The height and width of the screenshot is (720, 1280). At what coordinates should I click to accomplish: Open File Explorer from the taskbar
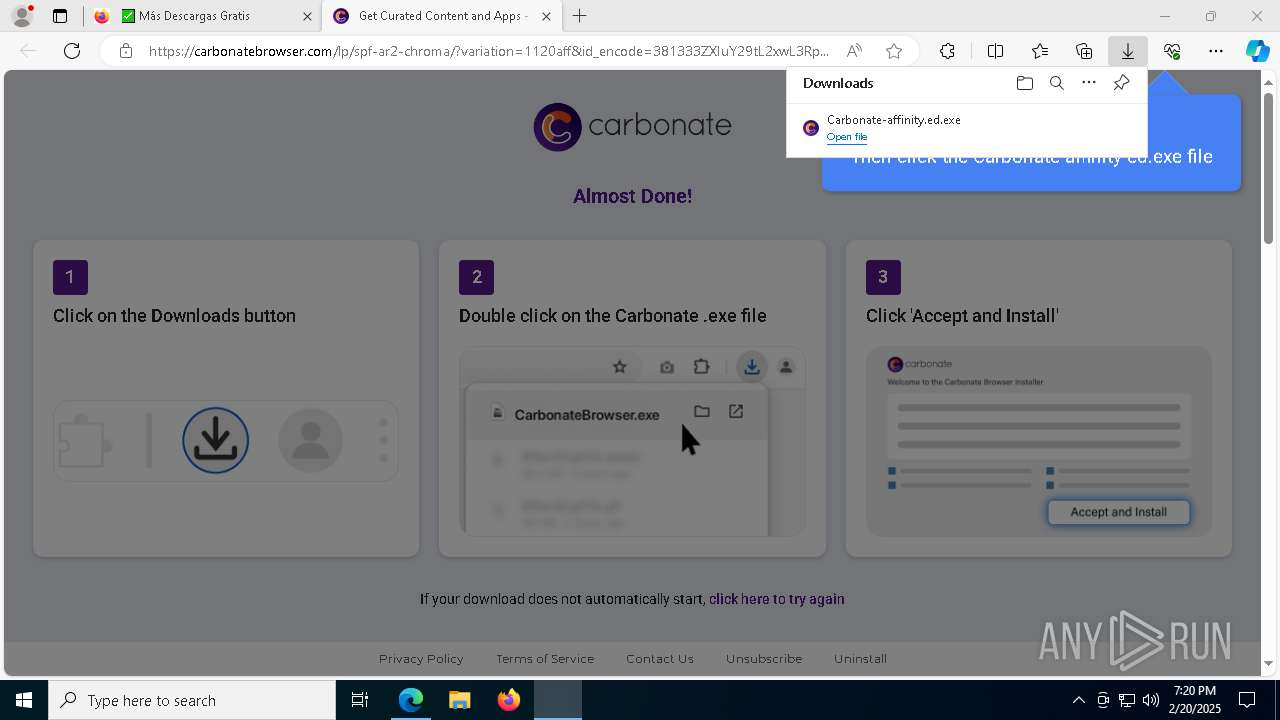[460, 700]
